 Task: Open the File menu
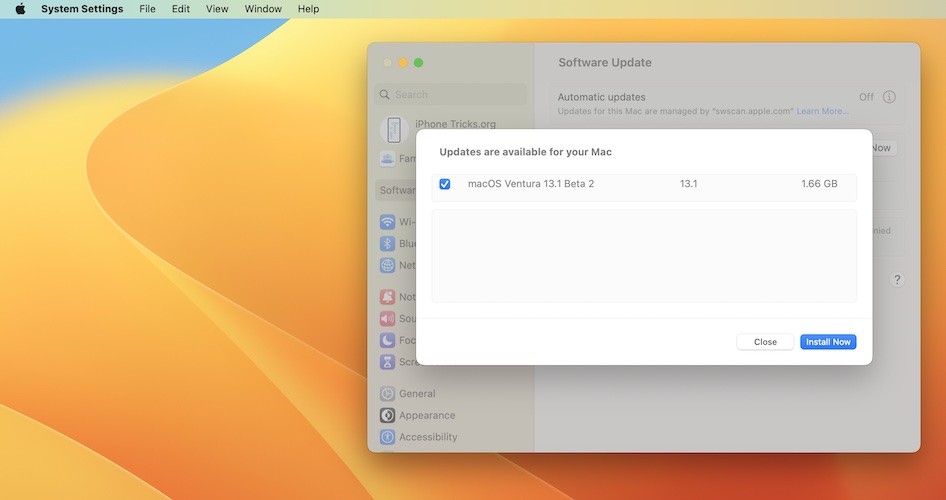coord(147,9)
